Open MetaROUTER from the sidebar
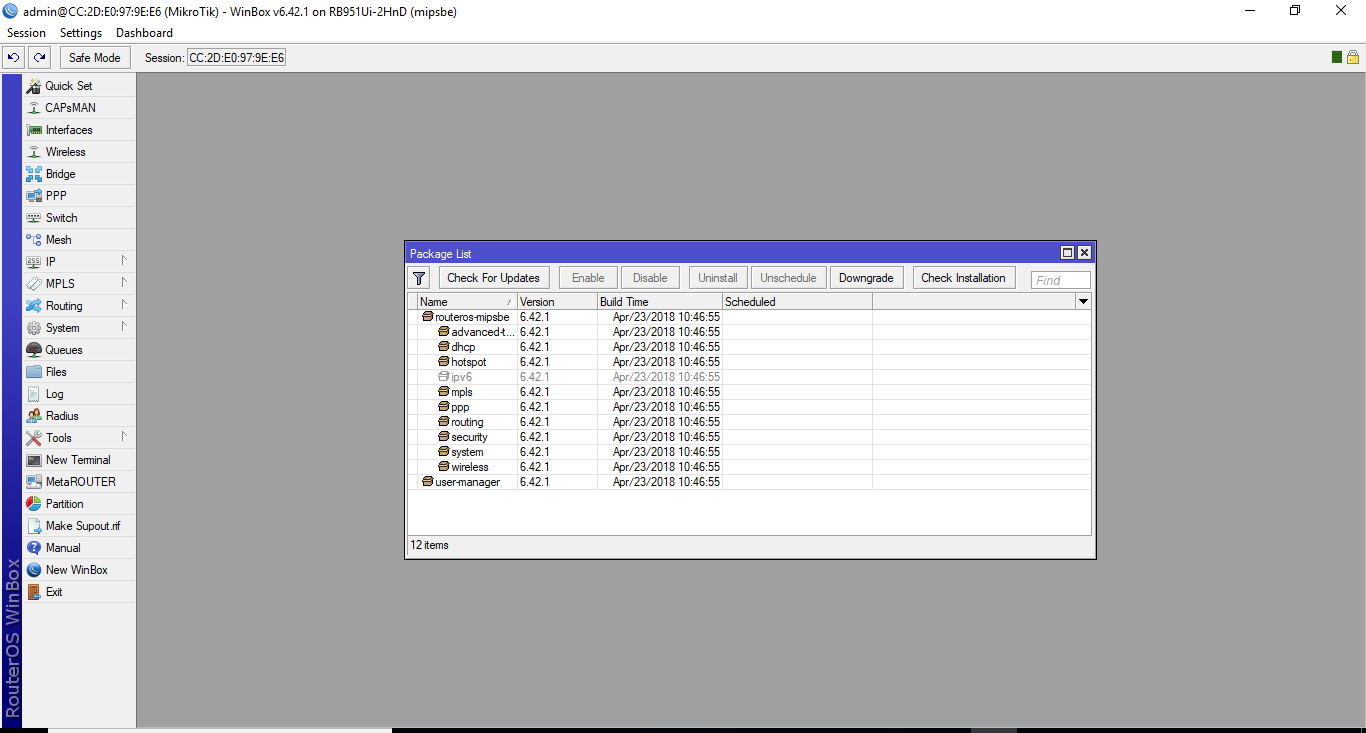The image size is (1366, 733). coord(79,482)
